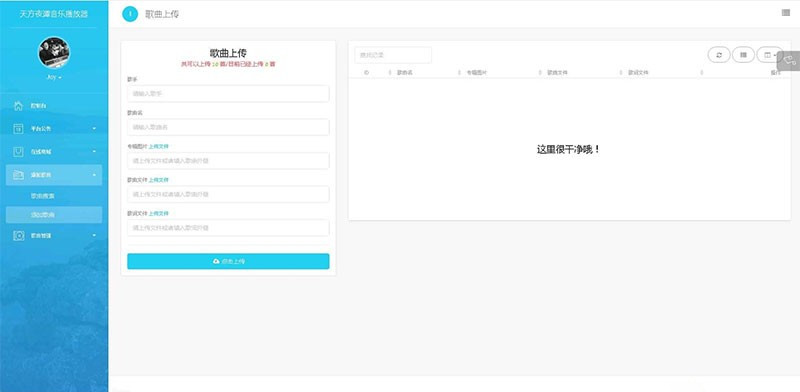This screenshot has width=800, height=392.
Task: Click the refresh icon button above the table
Action: (719, 55)
